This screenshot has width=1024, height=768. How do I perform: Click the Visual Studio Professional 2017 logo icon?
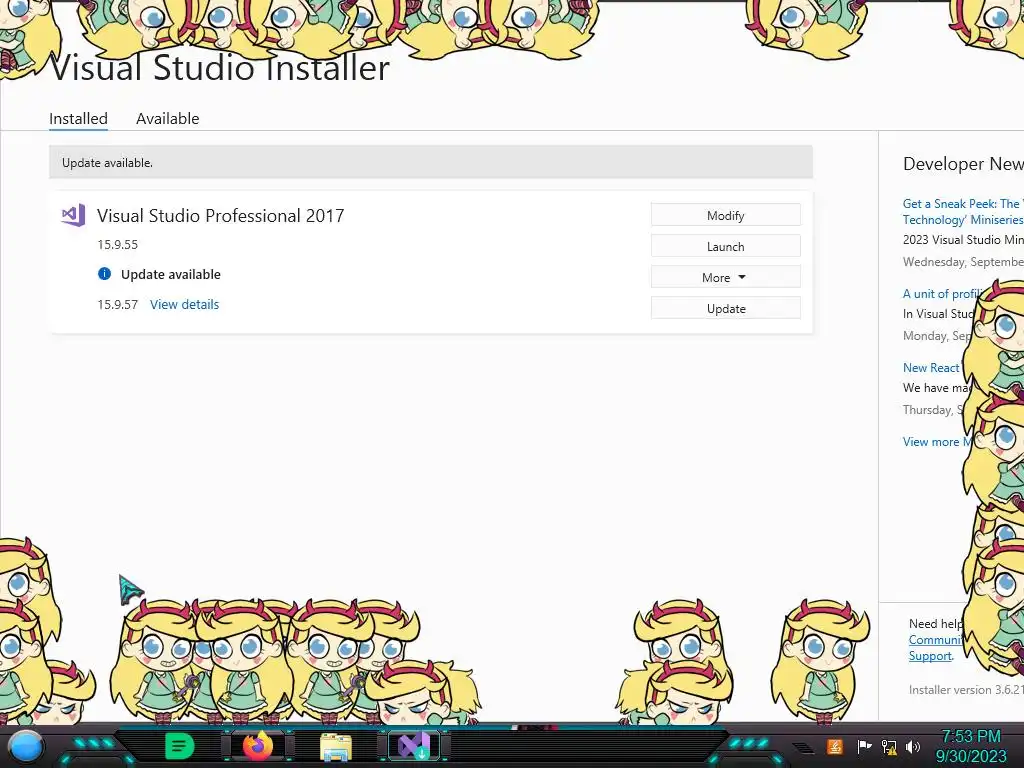(73, 215)
